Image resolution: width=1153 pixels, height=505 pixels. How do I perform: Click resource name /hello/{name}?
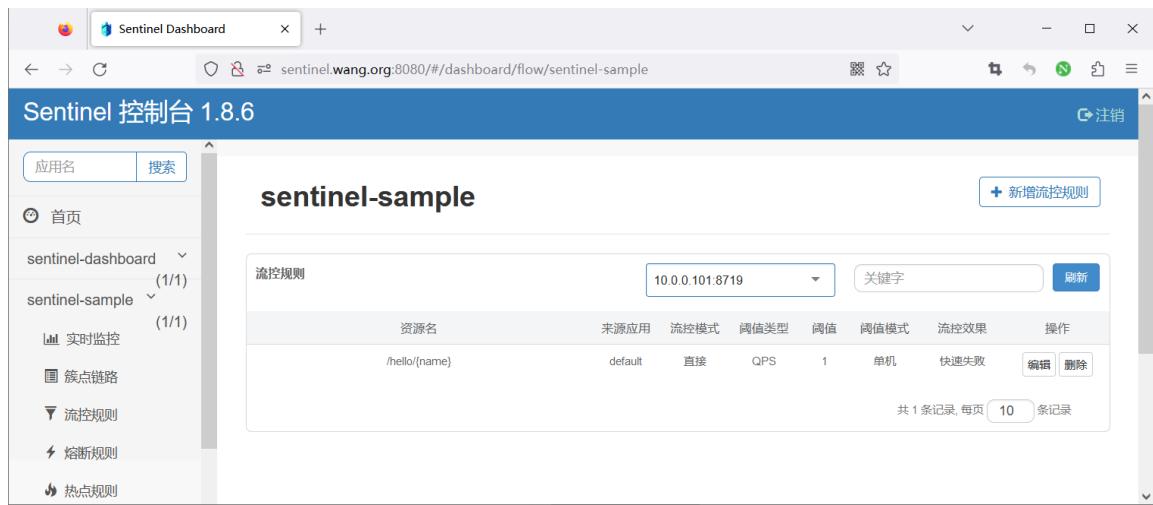tap(418, 362)
